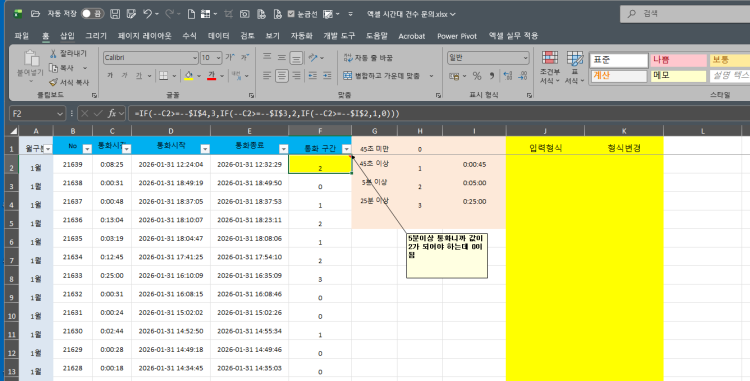Image resolution: width=750 pixels, height=381 pixels.
Task: Select cell showing 0:25:00 in column I
Action: [x=474, y=202]
